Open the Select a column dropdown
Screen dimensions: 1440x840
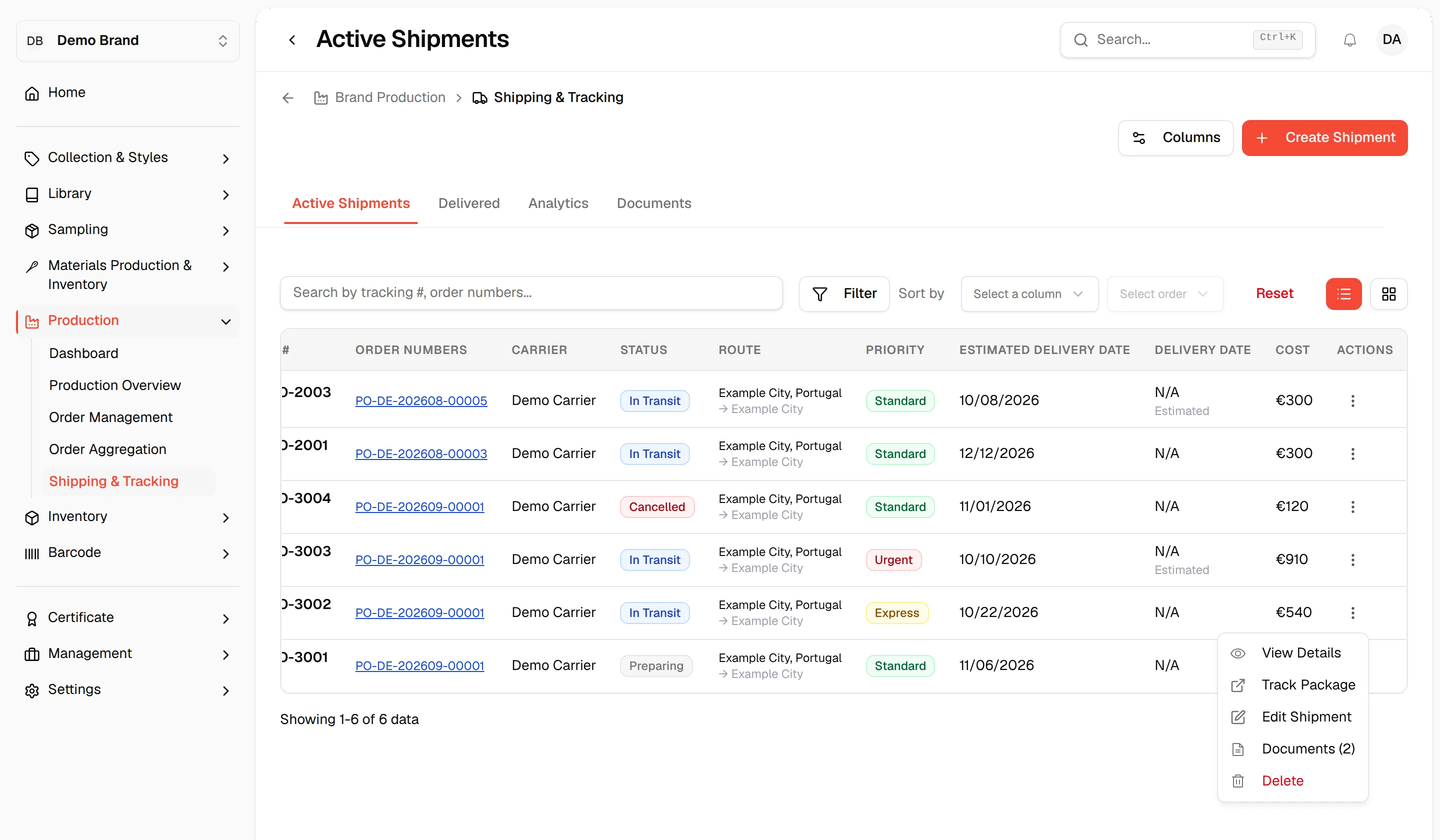tap(1029, 293)
